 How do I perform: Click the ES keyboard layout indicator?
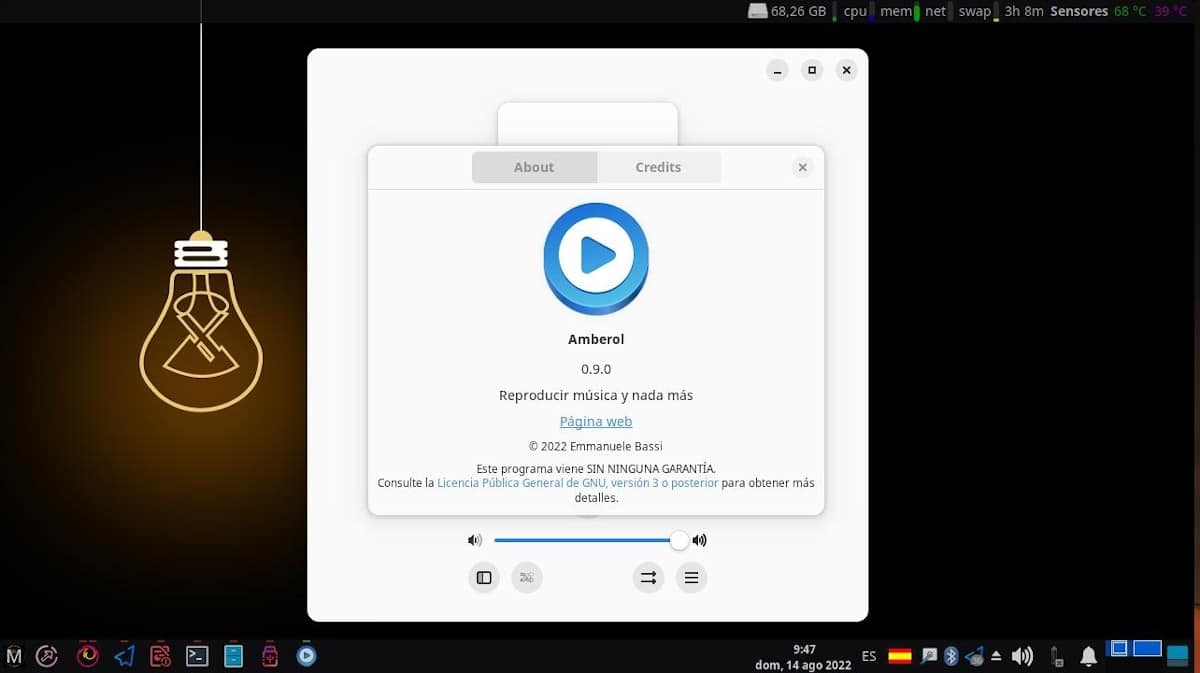869,656
